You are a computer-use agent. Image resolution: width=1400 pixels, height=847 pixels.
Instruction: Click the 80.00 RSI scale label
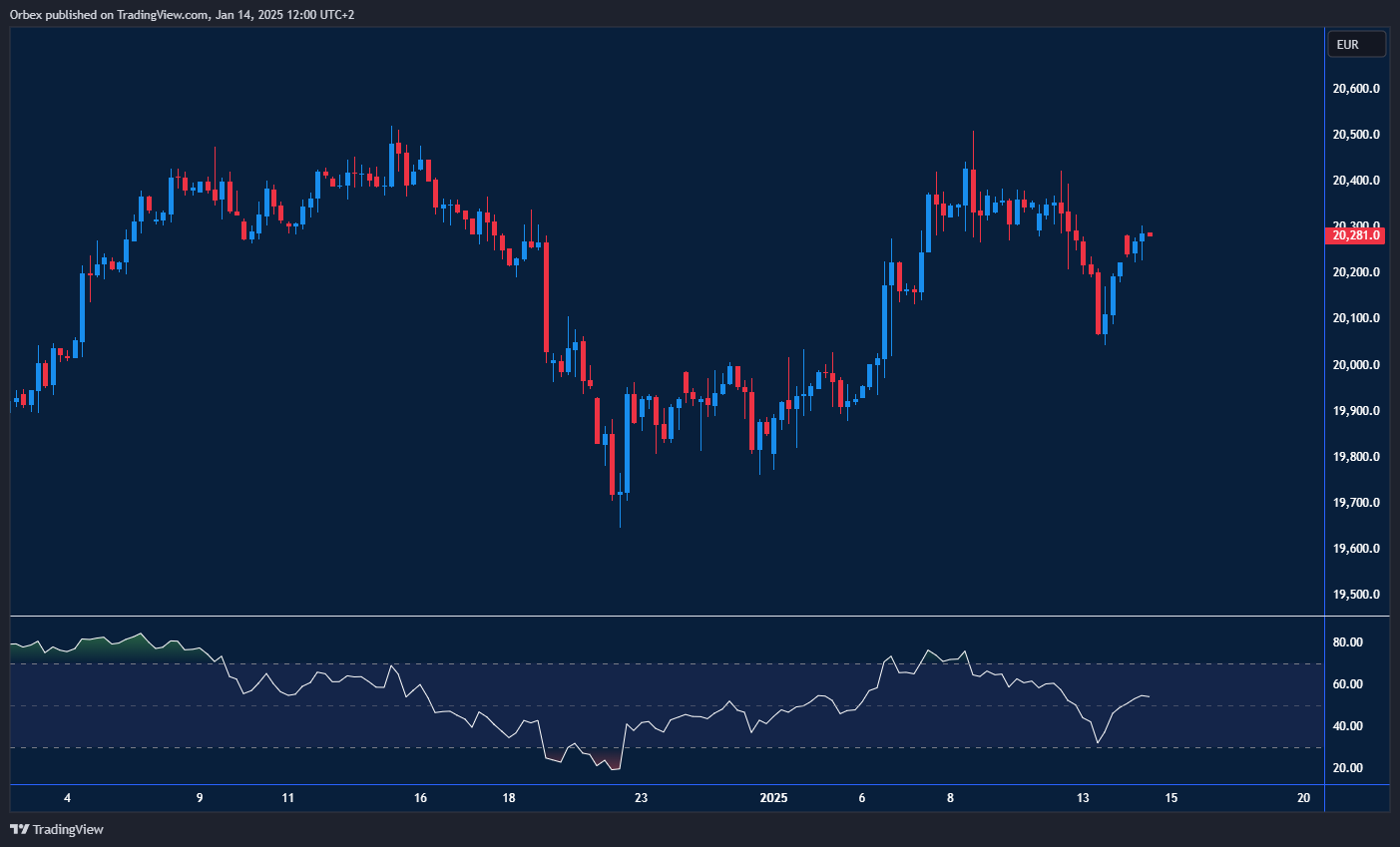1347,642
